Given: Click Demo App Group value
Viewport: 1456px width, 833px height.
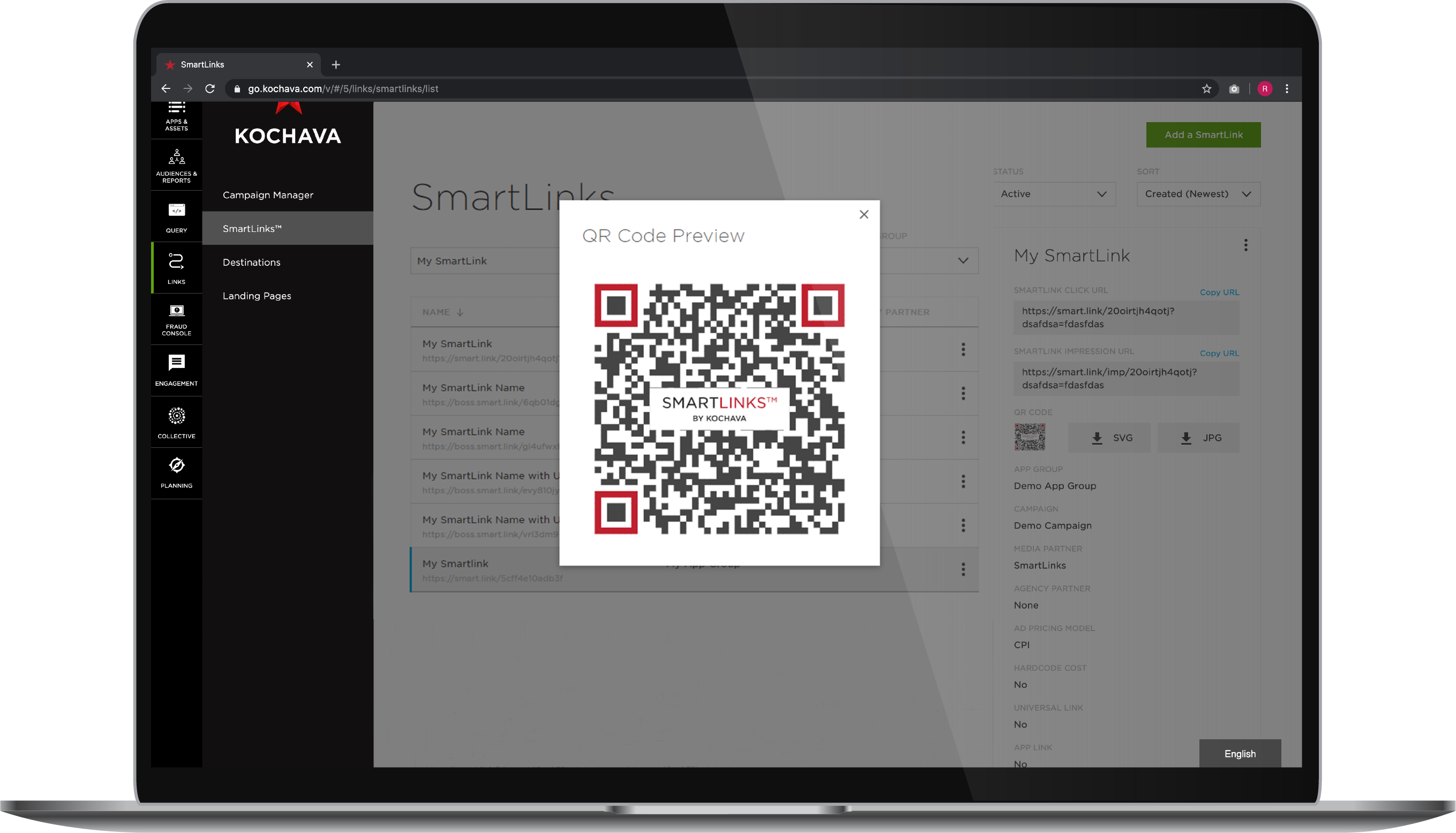Looking at the screenshot, I should 1055,486.
